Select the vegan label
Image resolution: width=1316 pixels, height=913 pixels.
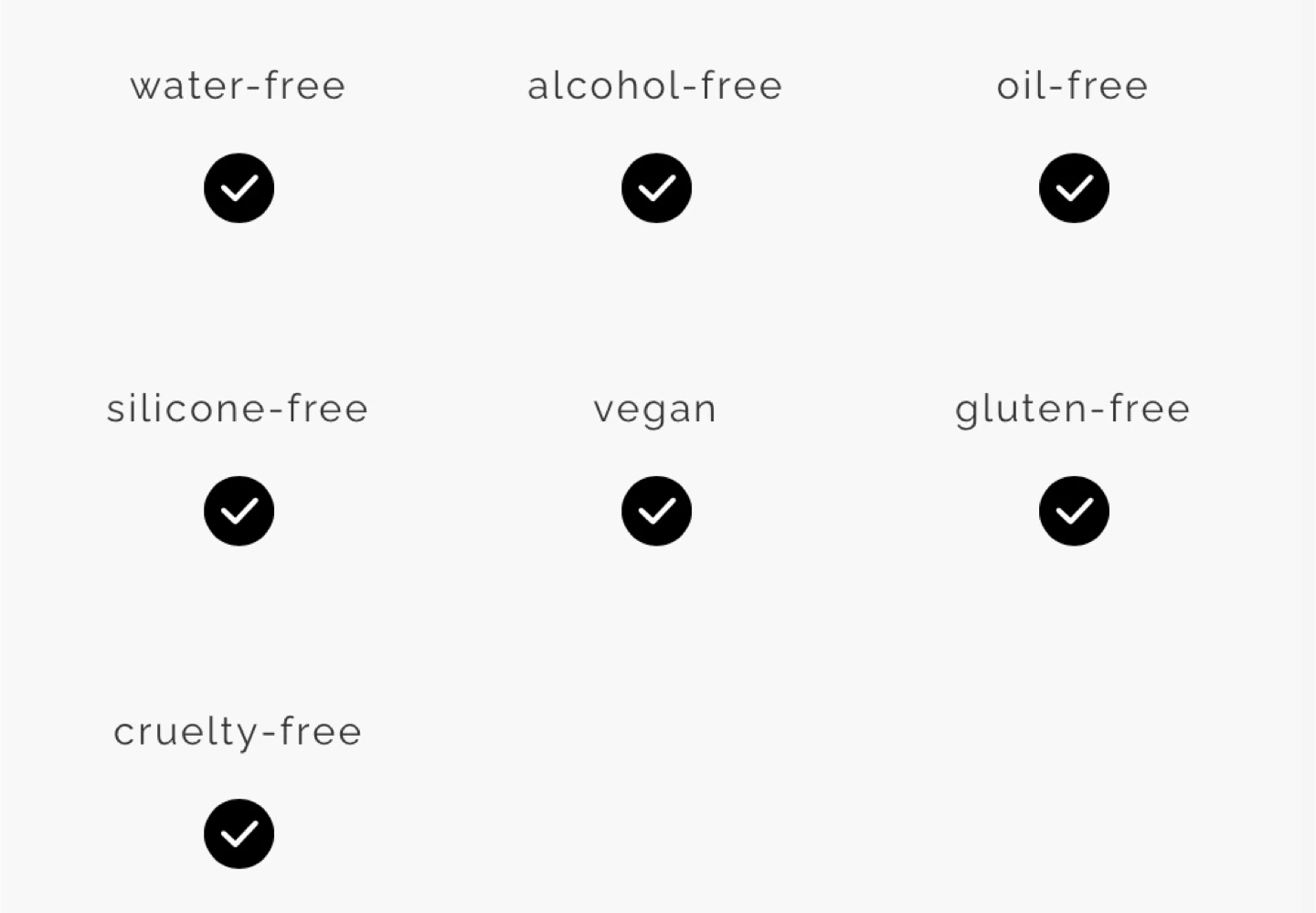click(x=655, y=411)
